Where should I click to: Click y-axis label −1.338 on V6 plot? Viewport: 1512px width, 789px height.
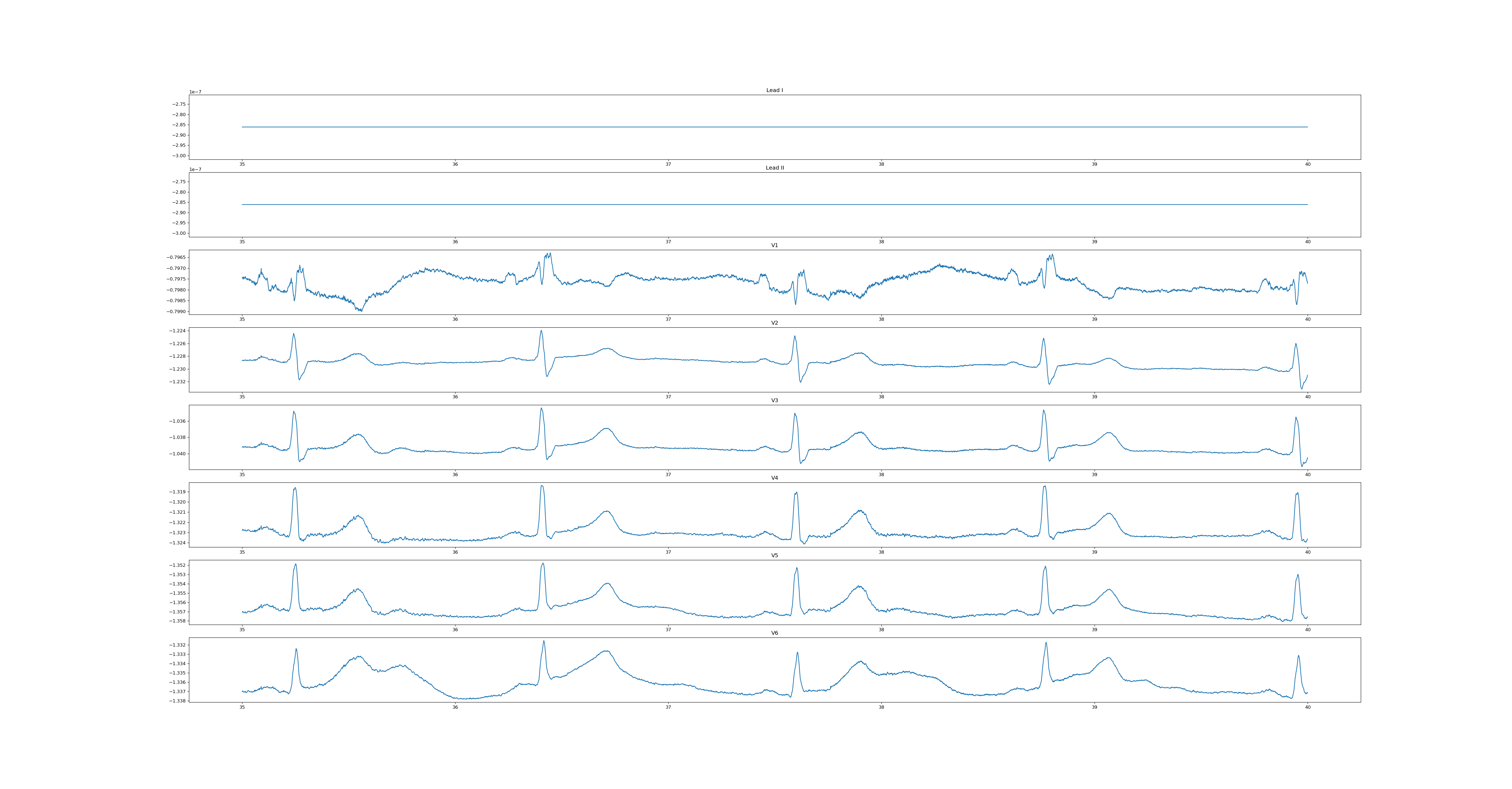178,701
